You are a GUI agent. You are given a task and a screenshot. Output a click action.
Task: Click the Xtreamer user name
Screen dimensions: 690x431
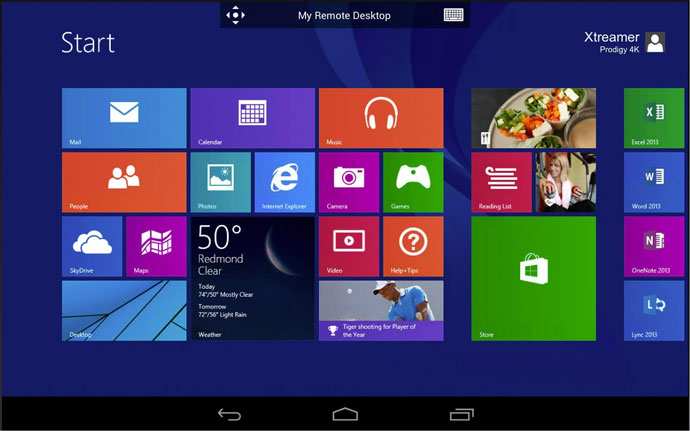tap(611, 37)
